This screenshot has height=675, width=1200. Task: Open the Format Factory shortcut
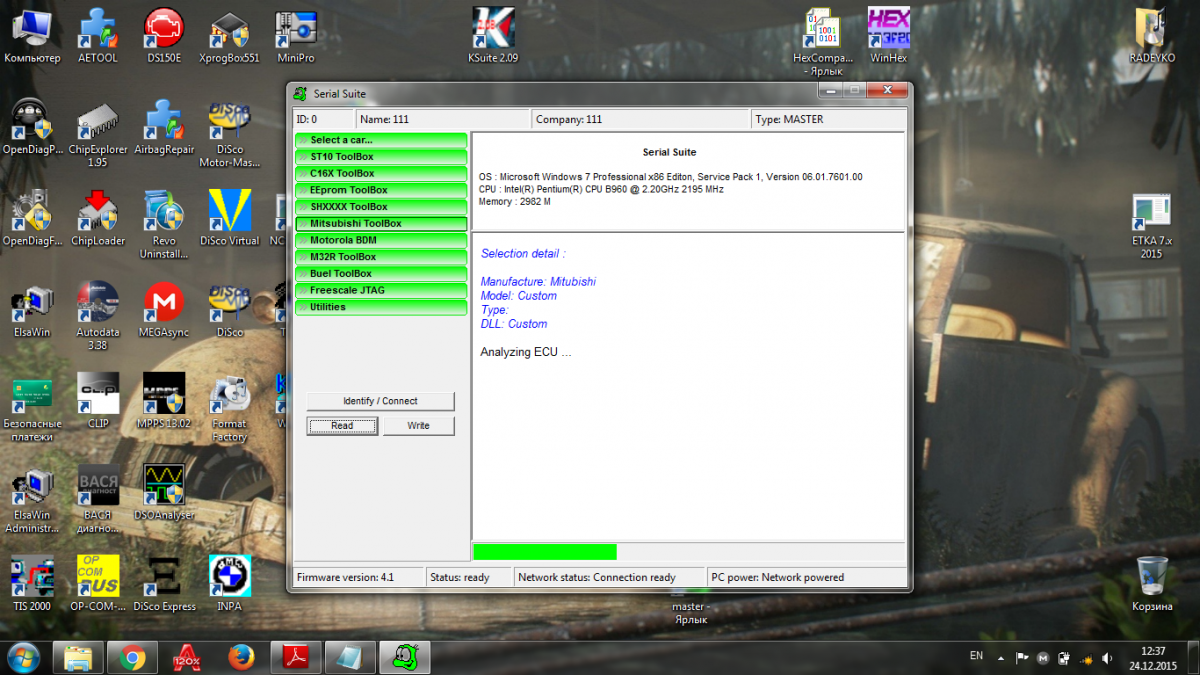pyautogui.click(x=229, y=408)
